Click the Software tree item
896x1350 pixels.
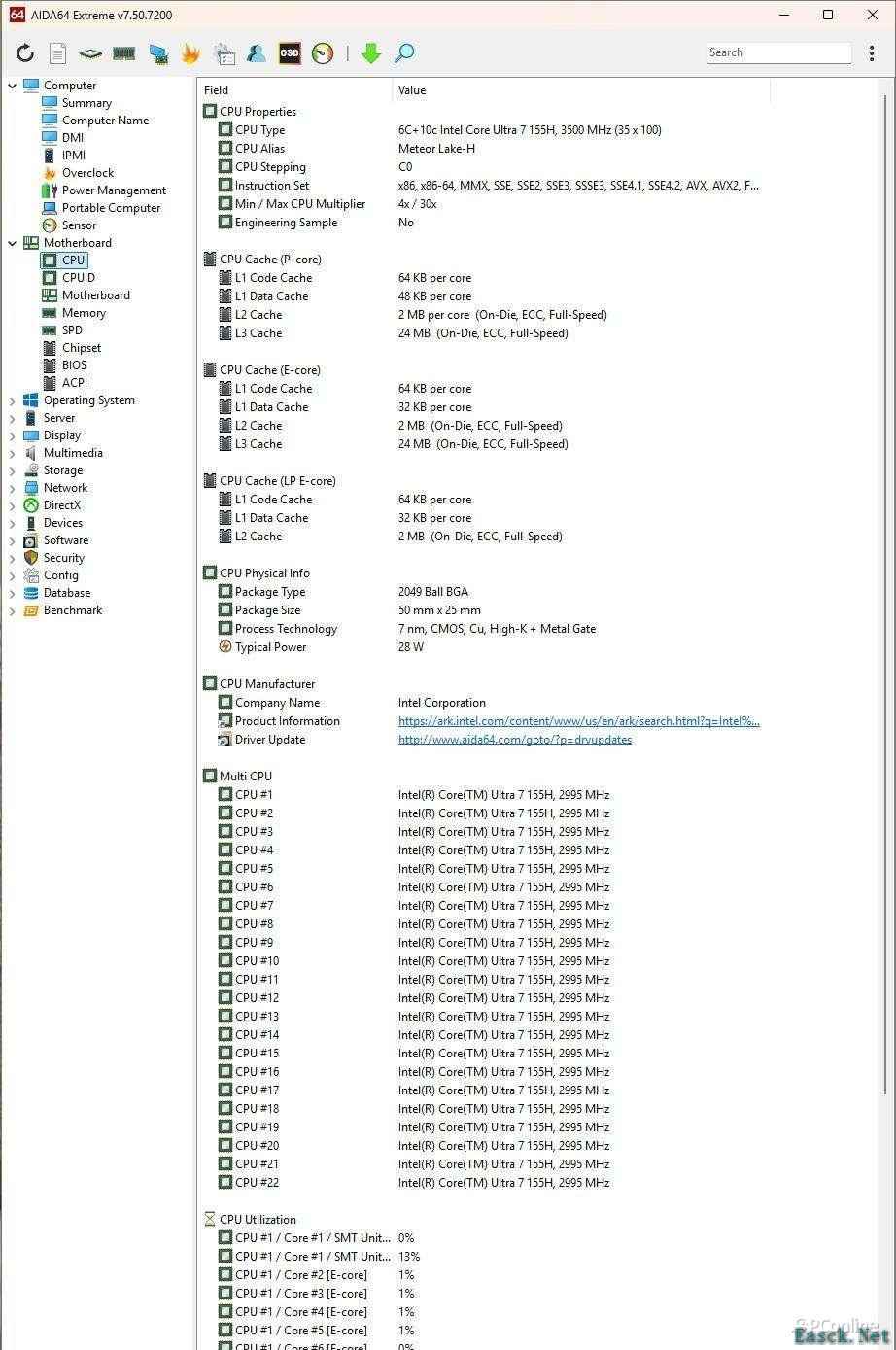[x=65, y=540]
